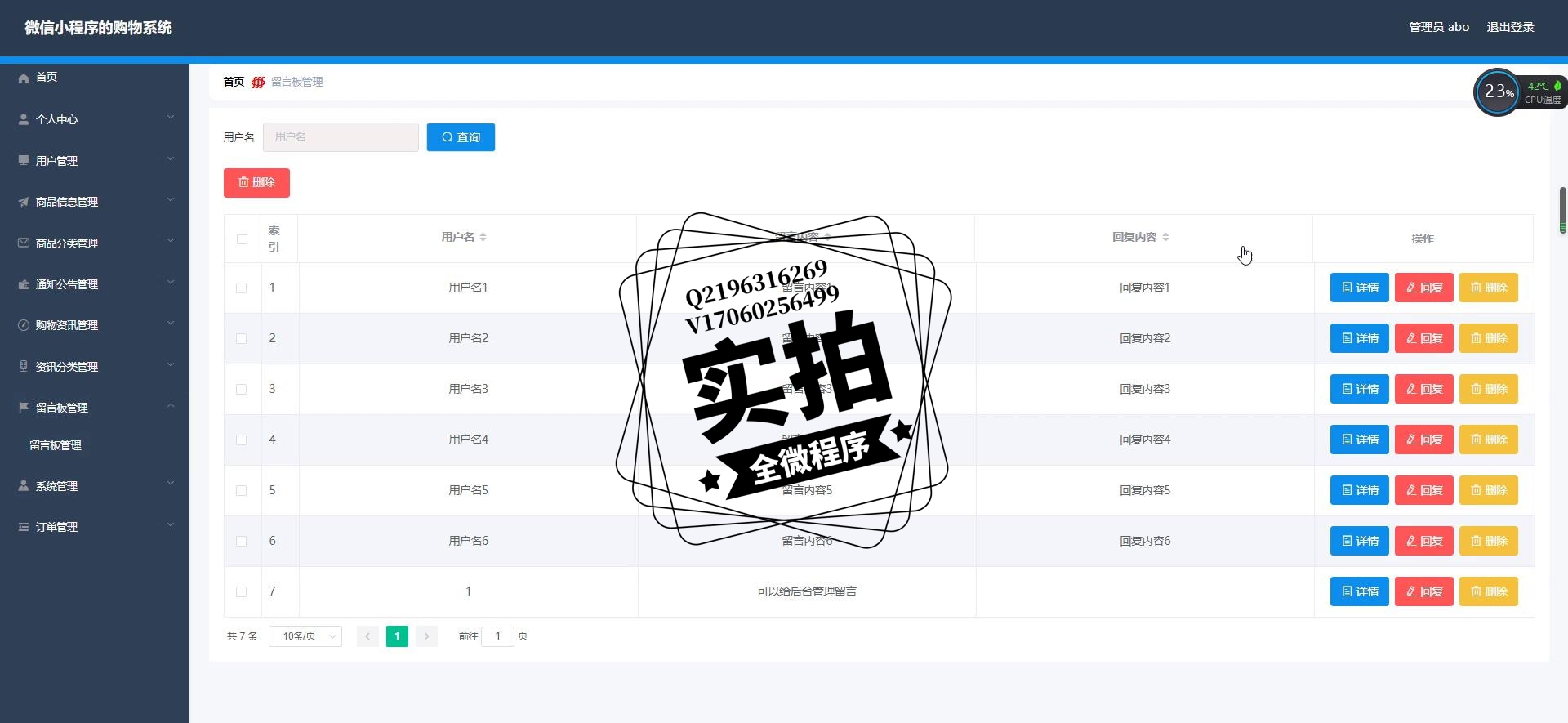Open the 系统管理 sidebar menu
1568x723 pixels.
click(95, 486)
